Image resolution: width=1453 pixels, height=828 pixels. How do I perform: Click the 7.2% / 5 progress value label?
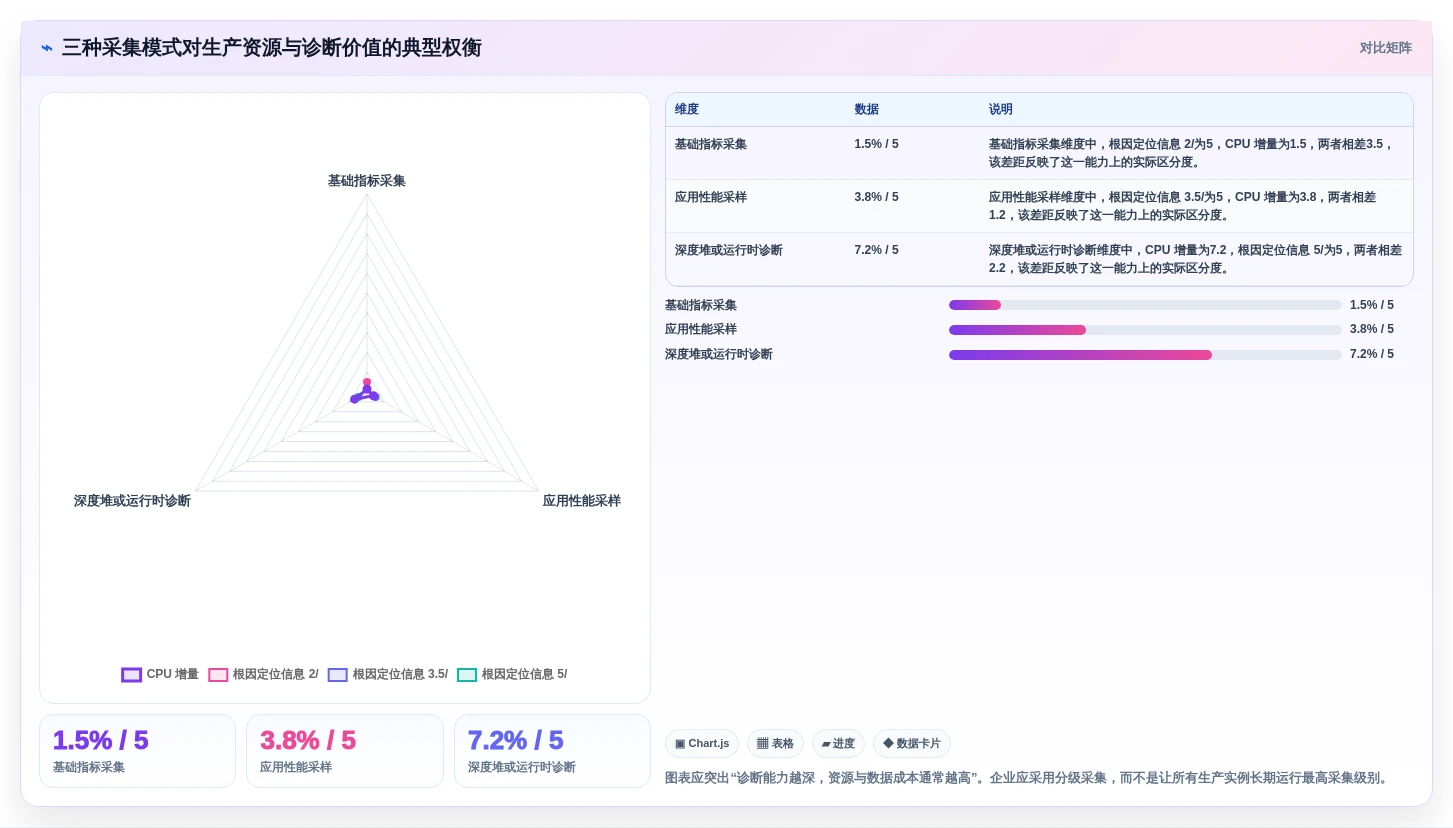point(1372,354)
